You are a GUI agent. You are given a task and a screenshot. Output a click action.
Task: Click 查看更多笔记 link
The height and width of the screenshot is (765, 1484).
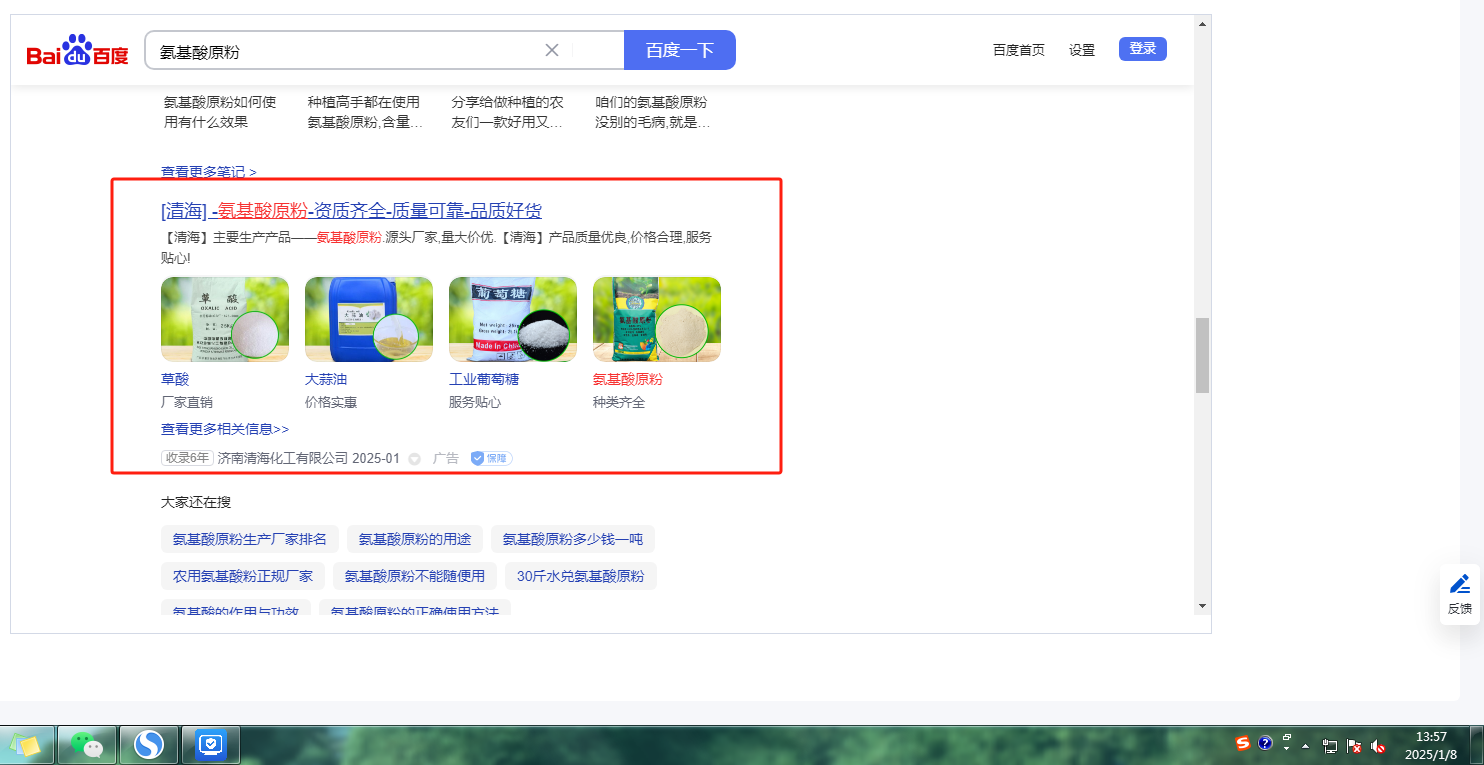pyautogui.click(x=208, y=172)
